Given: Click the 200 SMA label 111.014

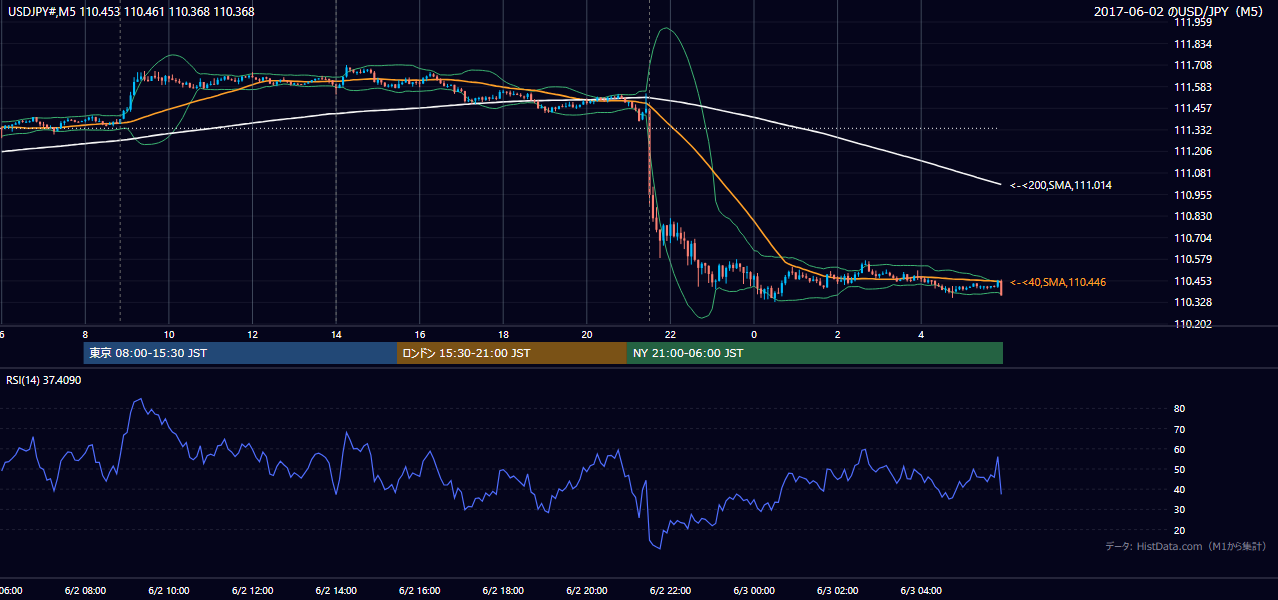Looking at the screenshot, I should pos(1061,185).
